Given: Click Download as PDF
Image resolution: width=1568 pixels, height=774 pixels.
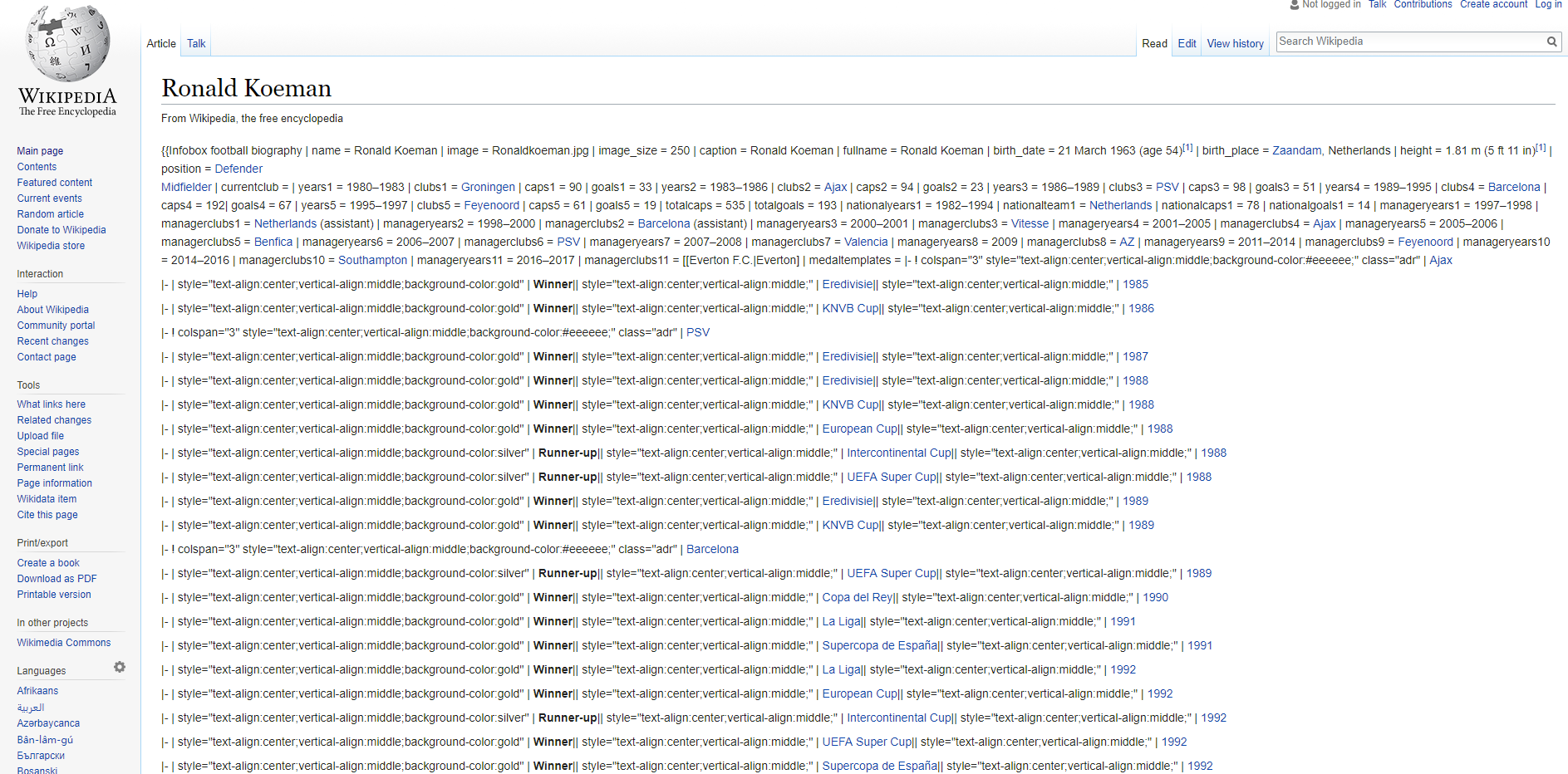Looking at the screenshot, I should click(57, 579).
